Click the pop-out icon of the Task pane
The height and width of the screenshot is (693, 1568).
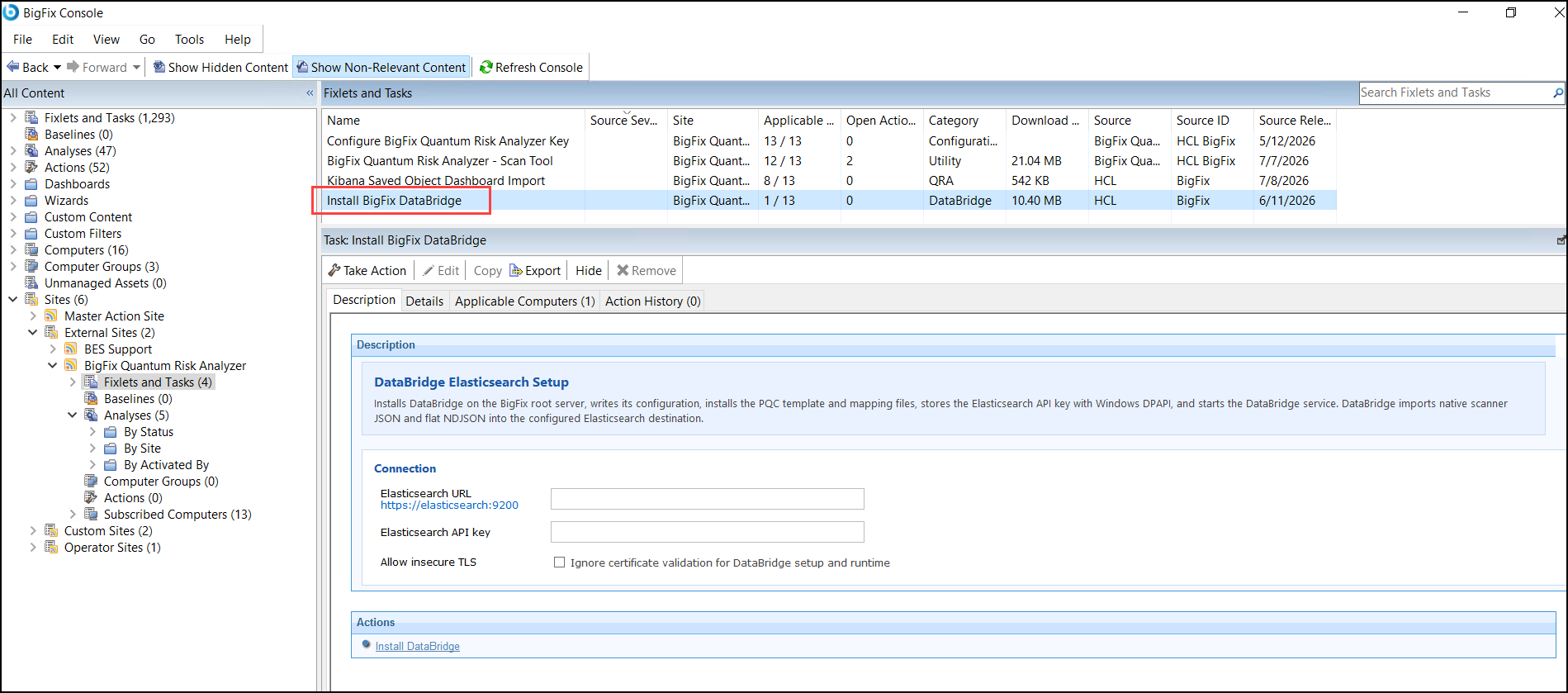(1561, 240)
